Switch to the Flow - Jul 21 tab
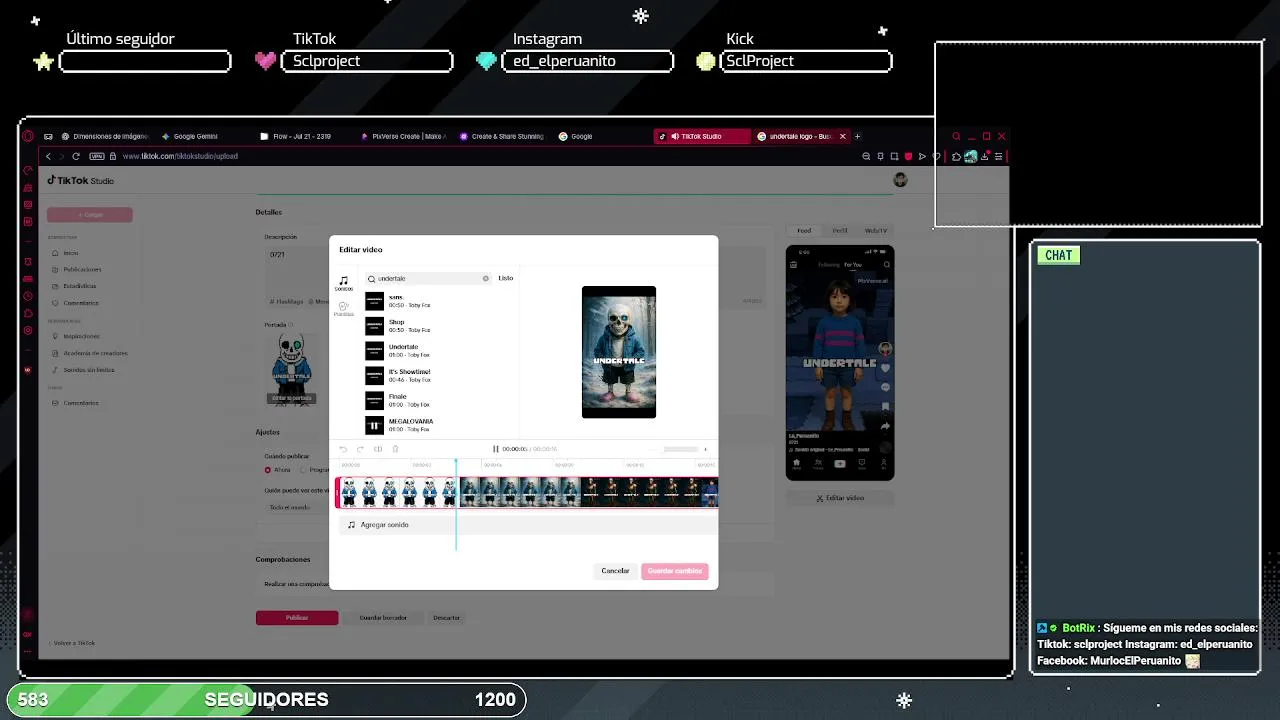Screen dimensions: 1280x720 click(x=300, y=136)
